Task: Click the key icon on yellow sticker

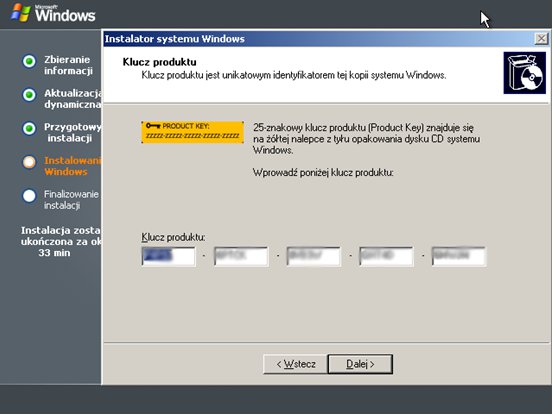Action: (x=153, y=126)
